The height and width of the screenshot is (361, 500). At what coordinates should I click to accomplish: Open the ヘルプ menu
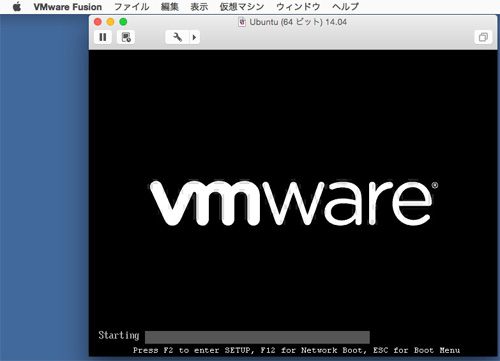pyautogui.click(x=345, y=7)
